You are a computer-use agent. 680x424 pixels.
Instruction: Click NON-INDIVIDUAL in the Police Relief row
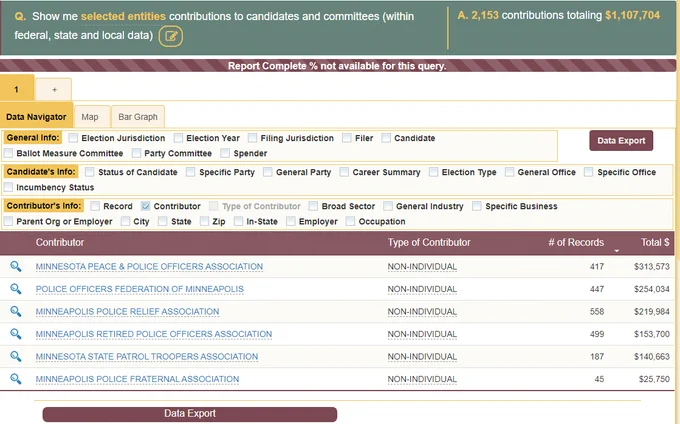pos(422,311)
